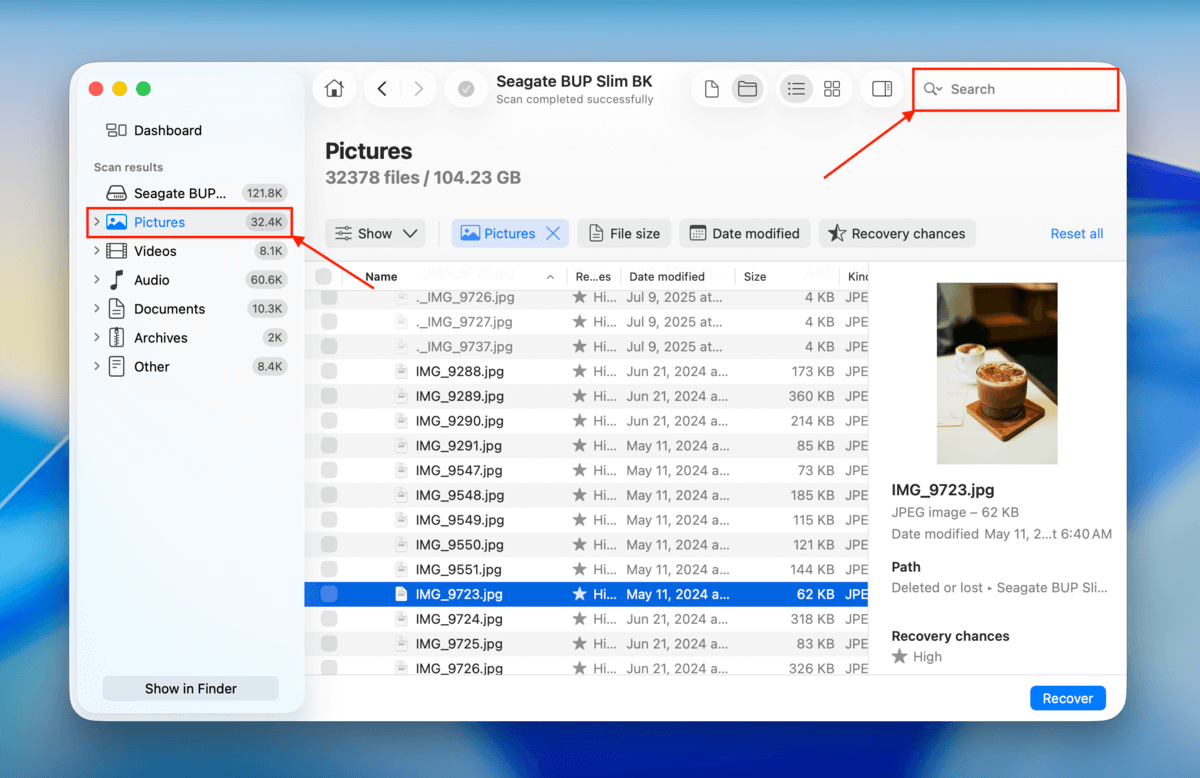1200x778 pixels.
Task: Select the list view icon
Action: (x=796, y=88)
